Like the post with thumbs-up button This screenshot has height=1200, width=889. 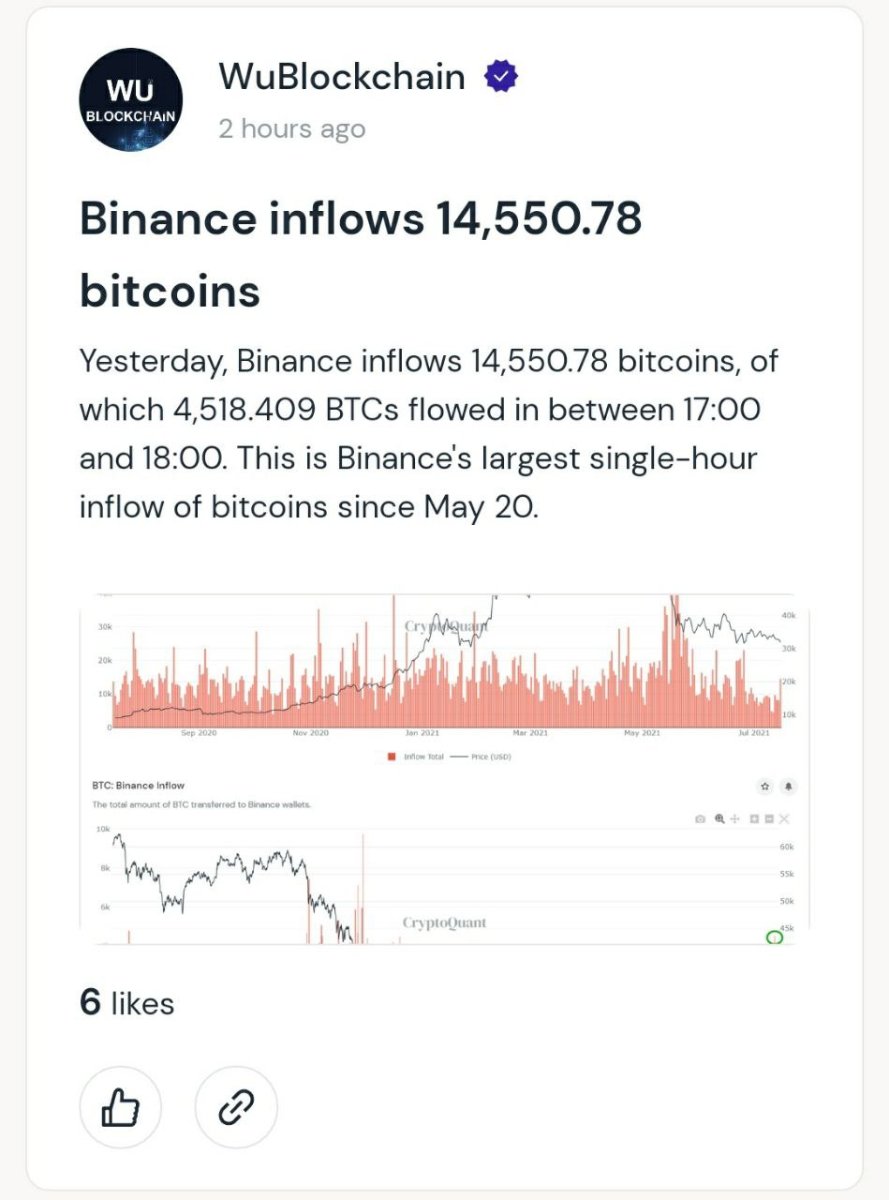coord(120,1107)
